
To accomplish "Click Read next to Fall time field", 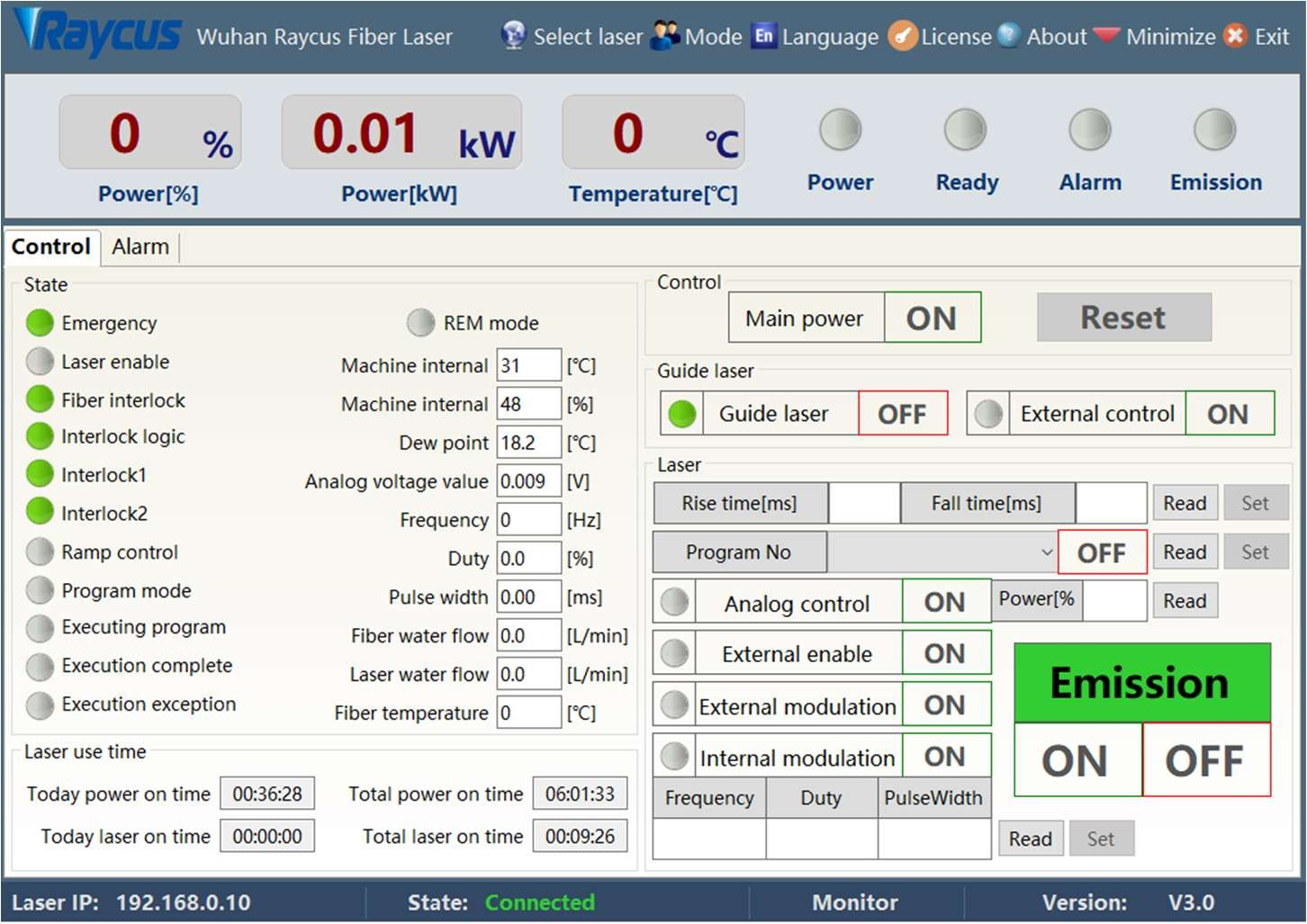I will 1185,504.
